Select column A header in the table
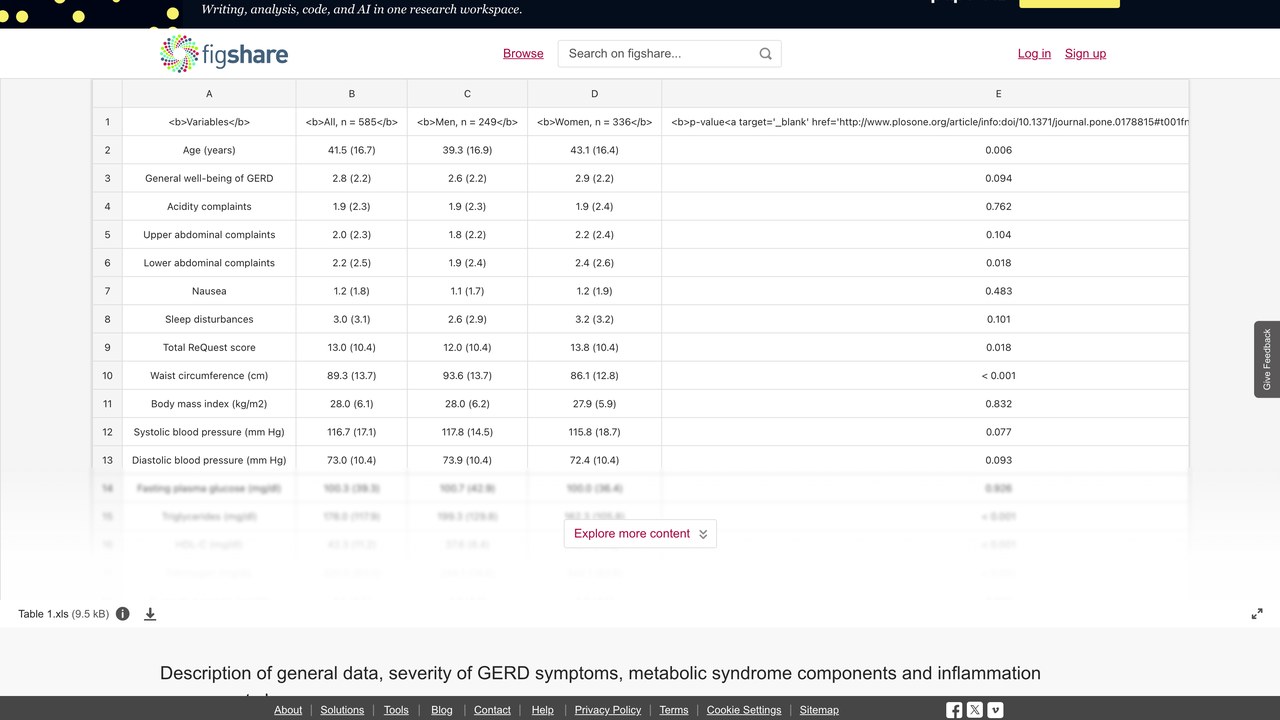The image size is (1280, 720). pyautogui.click(x=209, y=94)
